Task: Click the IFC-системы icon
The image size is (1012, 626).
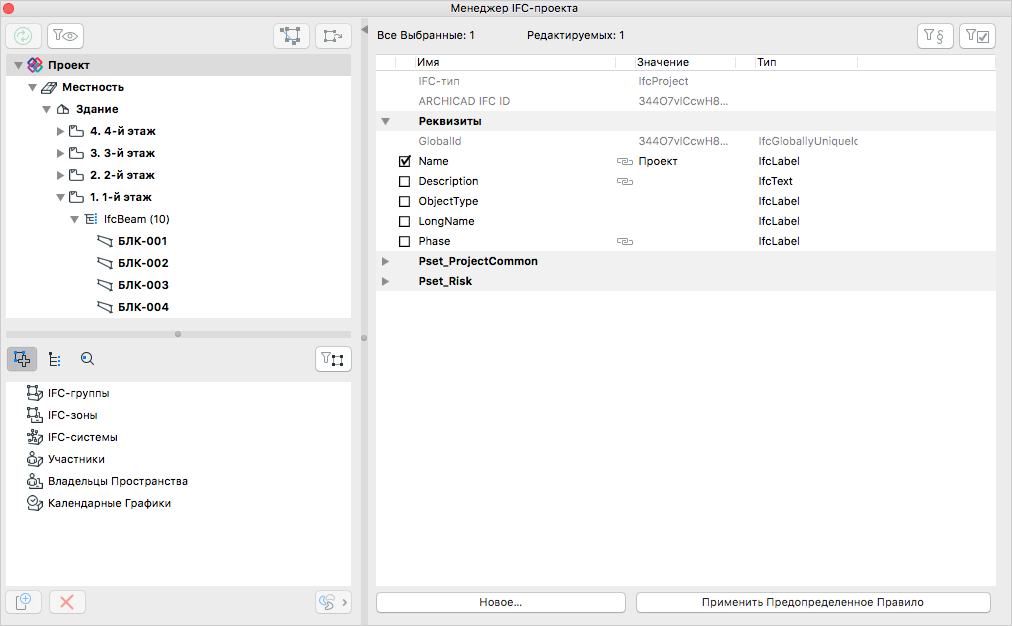Action: coord(34,437)
